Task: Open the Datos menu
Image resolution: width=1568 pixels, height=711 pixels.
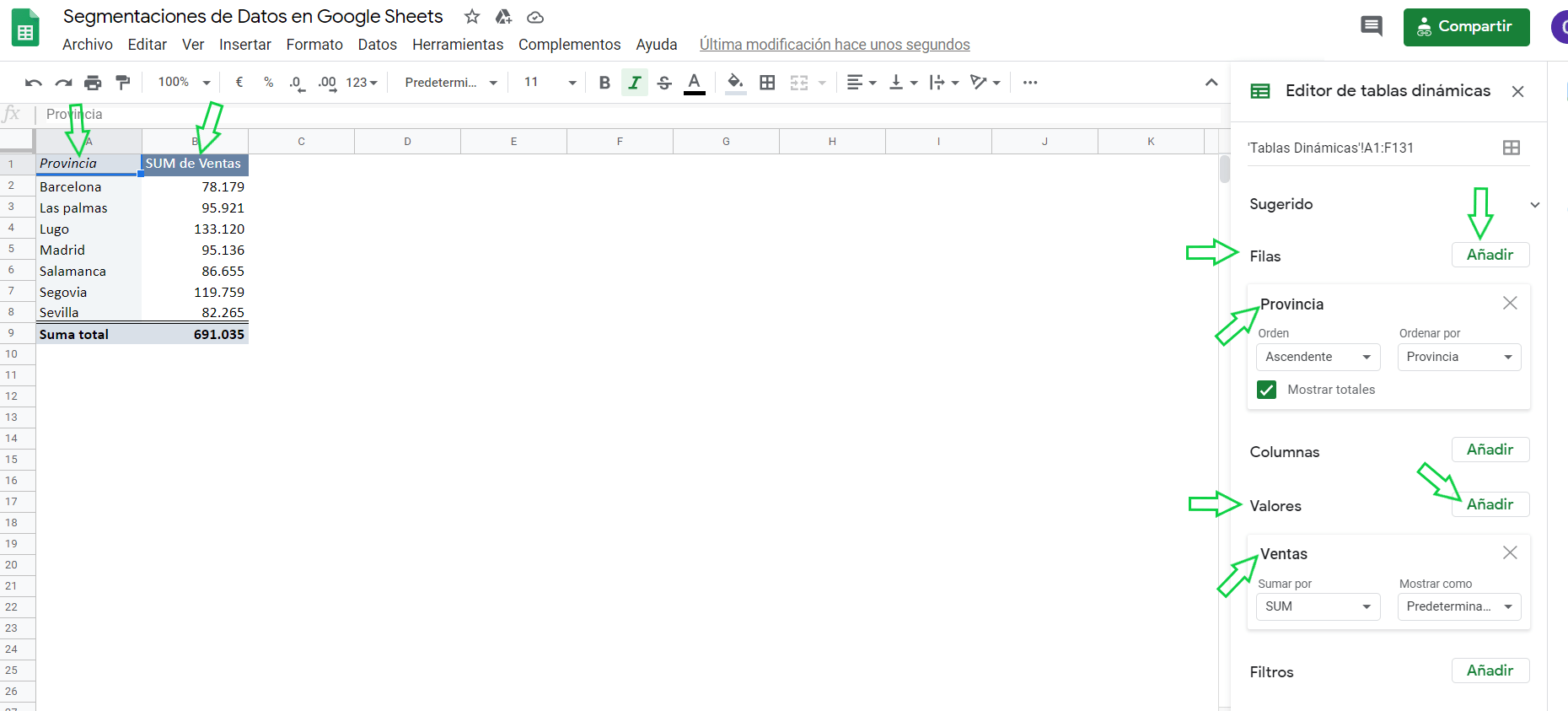Action: pyautogui.click(x=378, y=45)
